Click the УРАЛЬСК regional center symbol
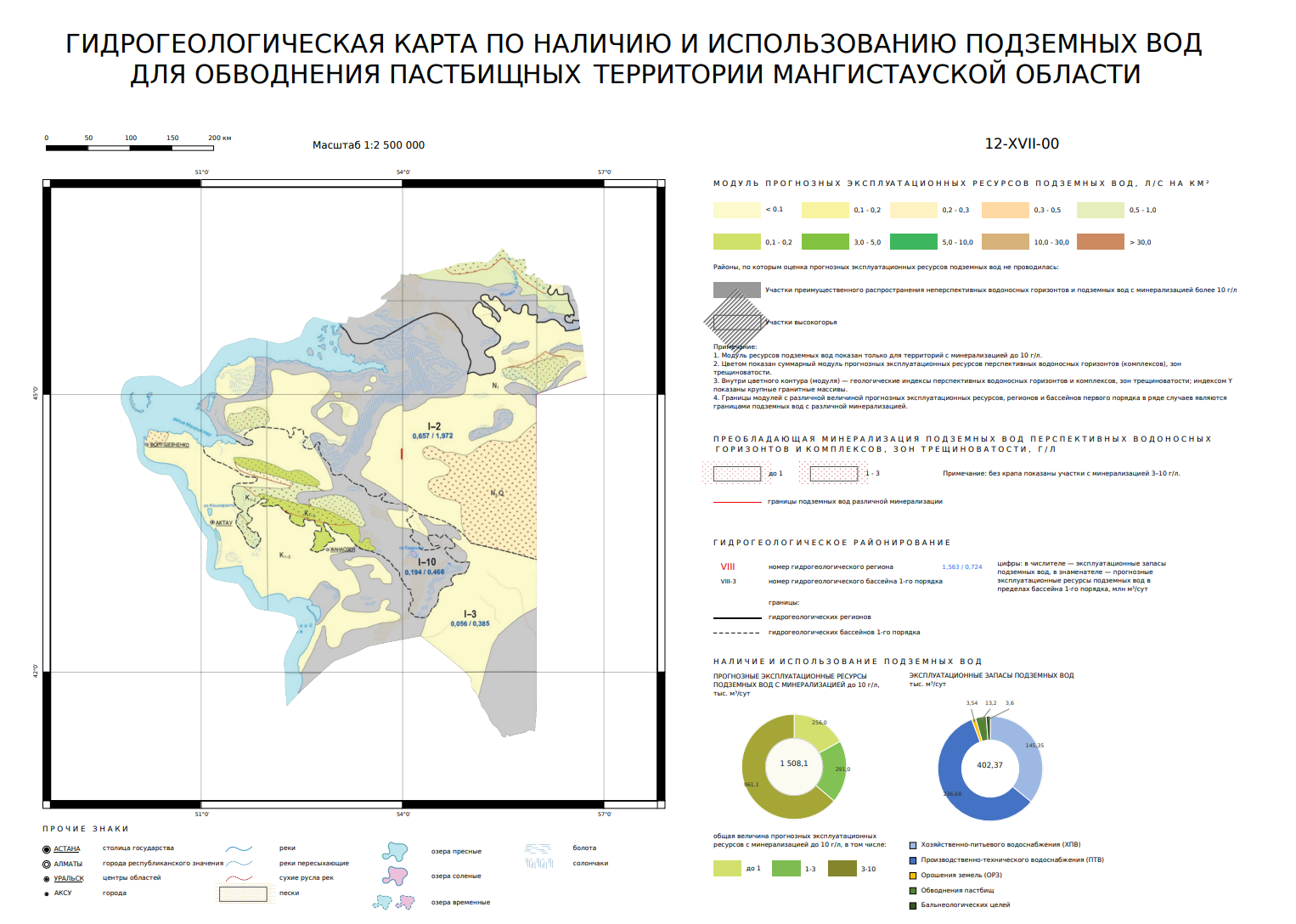1296x924 pixels. (x=47, y=879)
